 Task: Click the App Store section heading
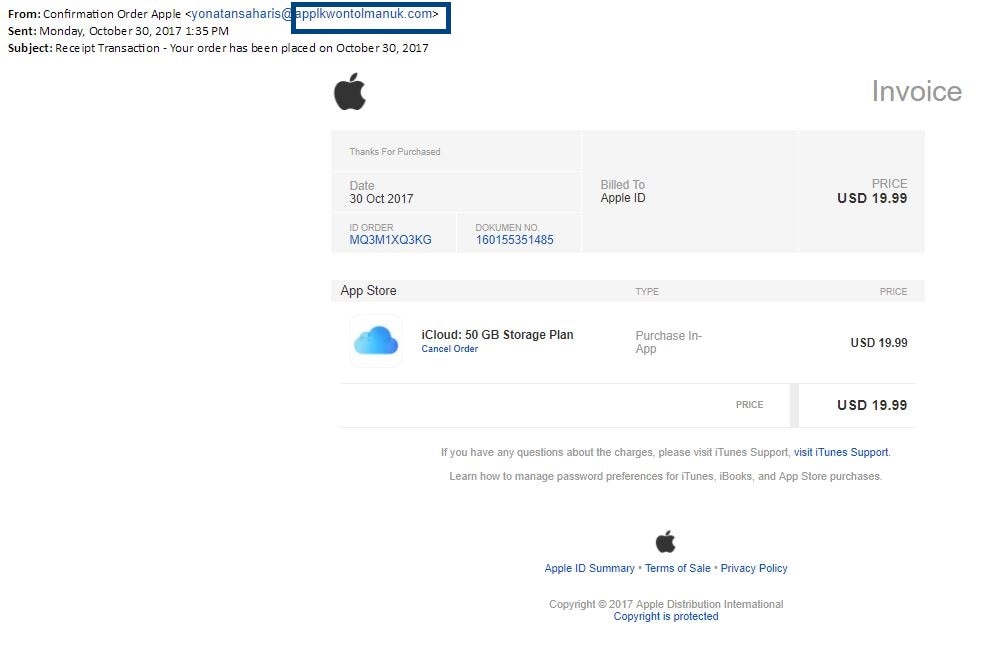click(368, 290)
